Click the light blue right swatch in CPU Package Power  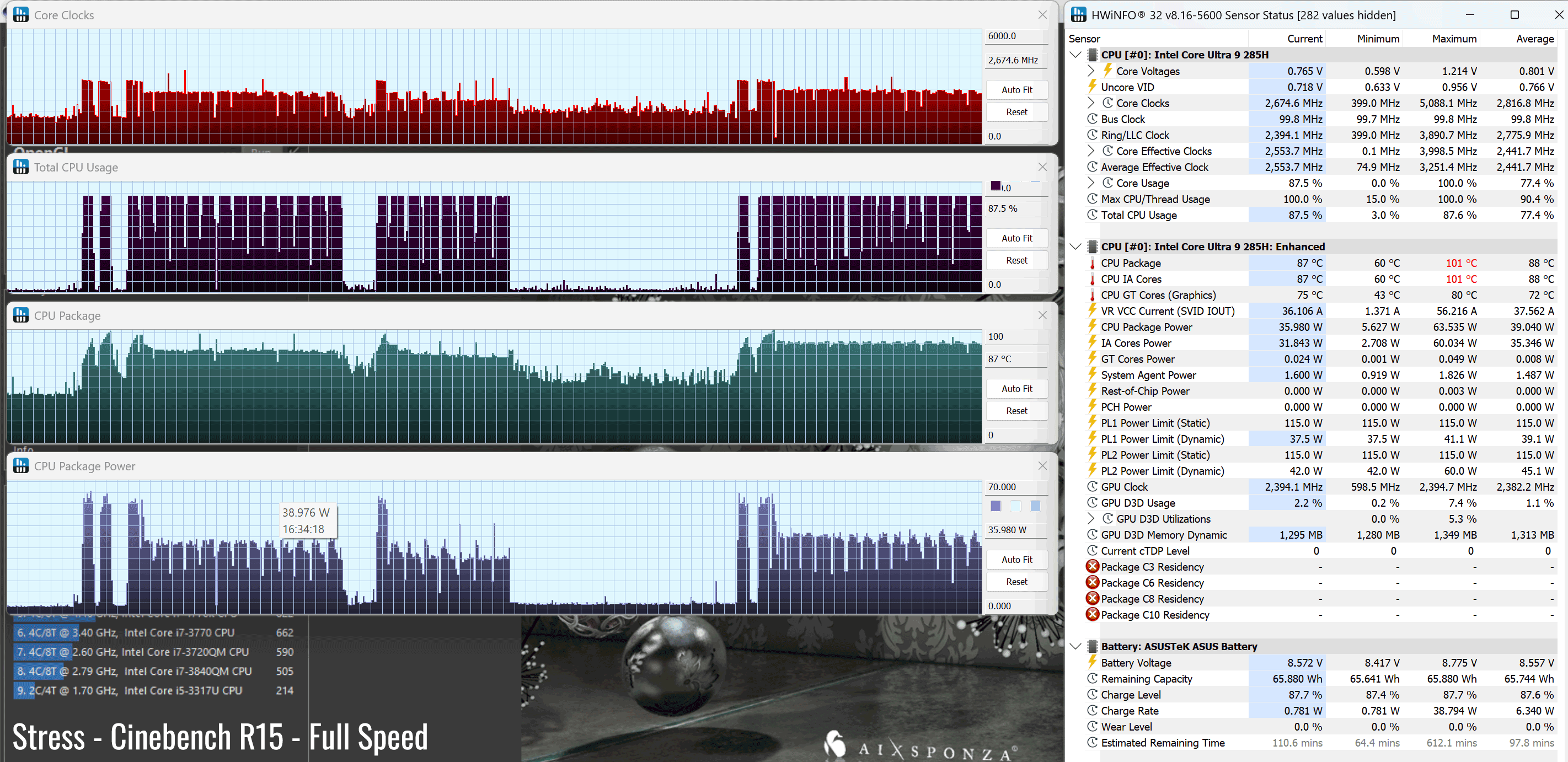[1035, 506]
